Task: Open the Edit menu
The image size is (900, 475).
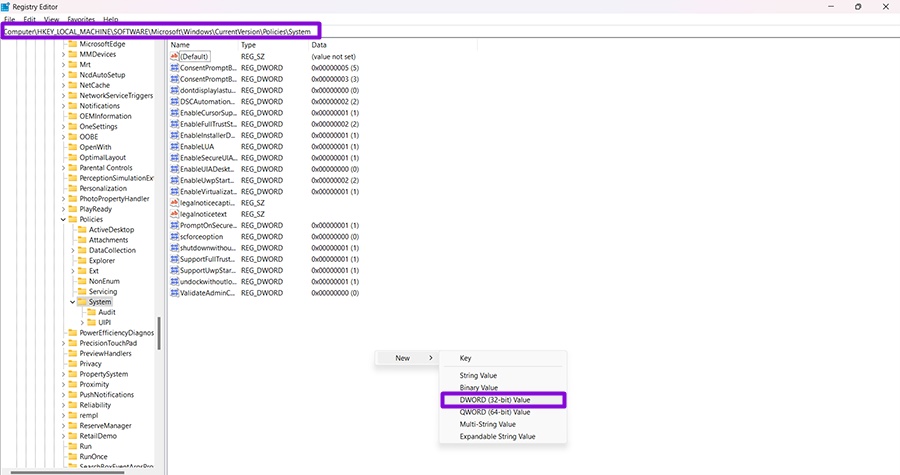Action: [30, 20]
